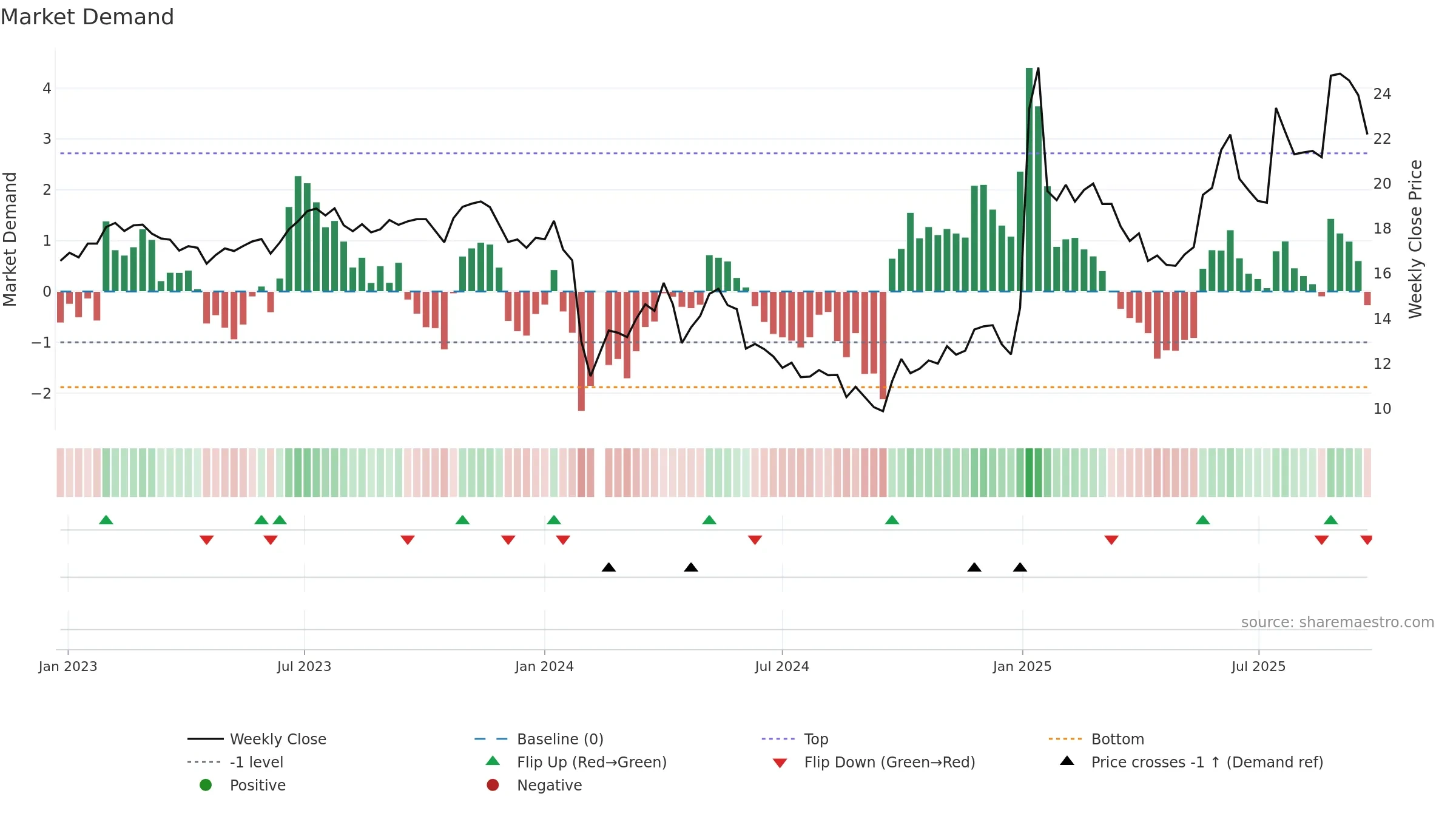The image size is (1456, 819).
Task: Pick the Flip Up triangle in May 2024
Action: (x=709, y=520)
